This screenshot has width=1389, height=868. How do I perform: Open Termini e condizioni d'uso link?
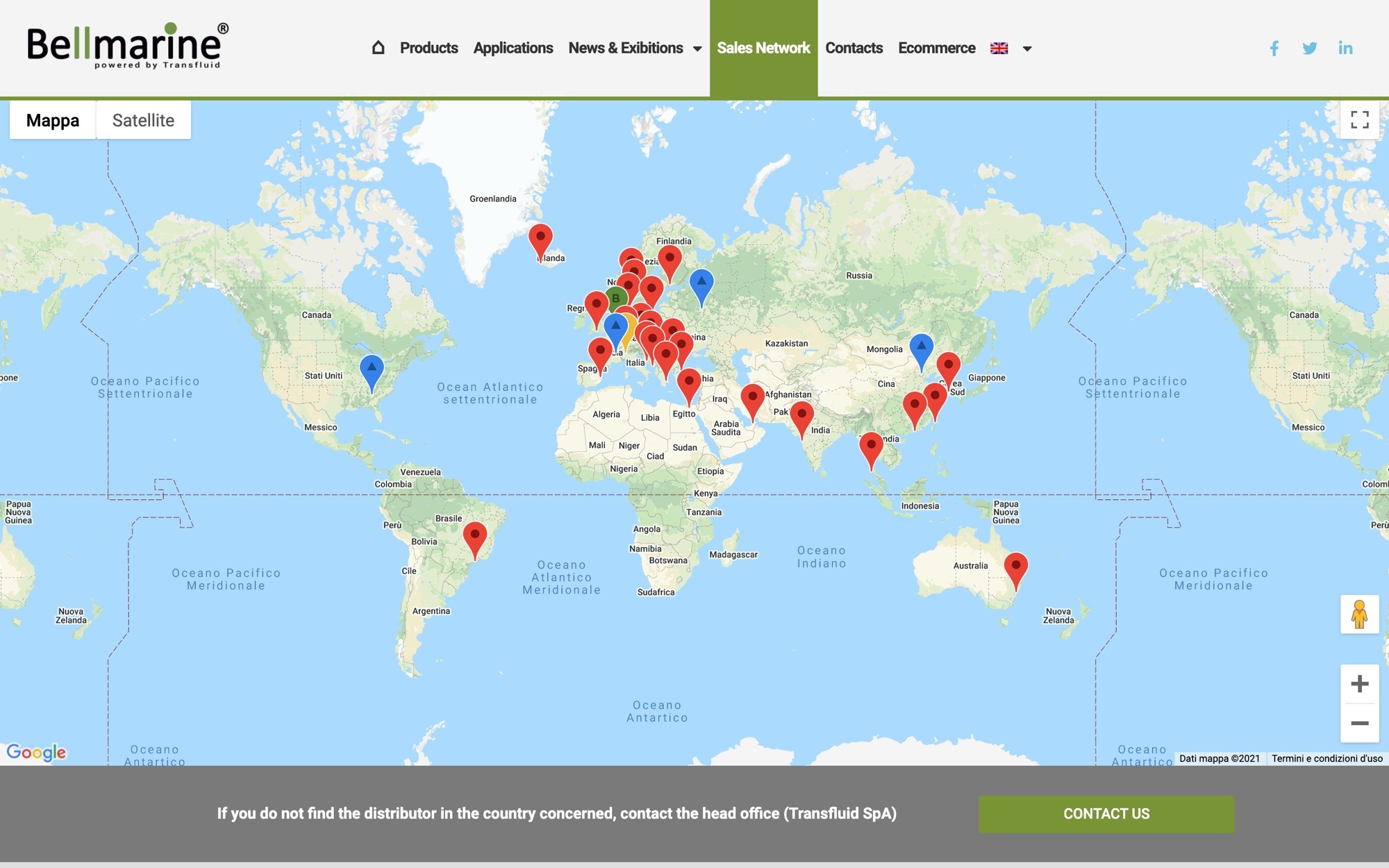coord(1327,758)
